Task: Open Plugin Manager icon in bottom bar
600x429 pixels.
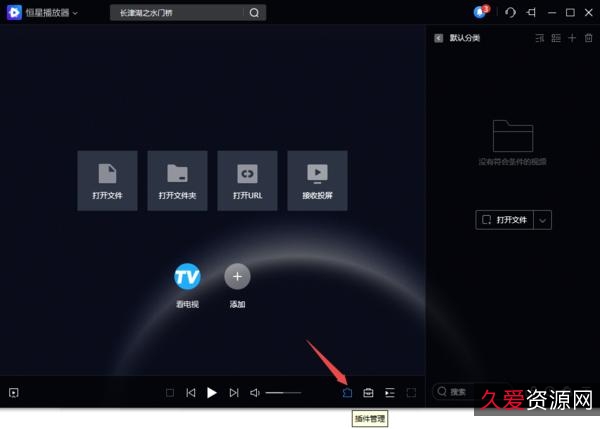Action: [347, 393]
